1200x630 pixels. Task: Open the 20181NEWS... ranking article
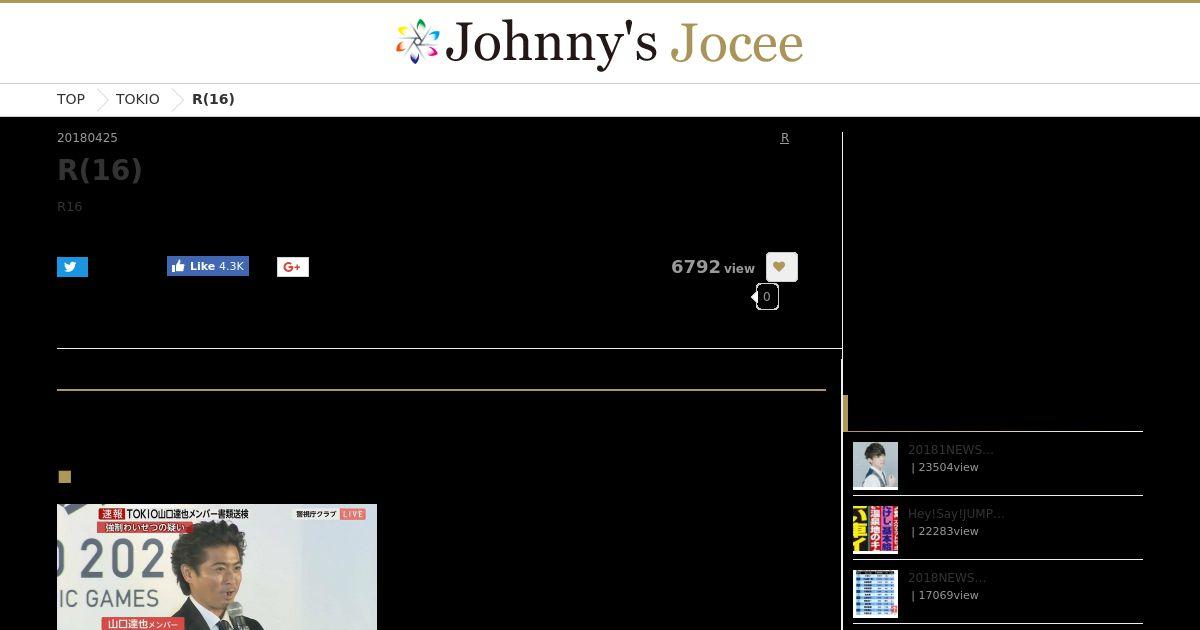tap(950, 450)
